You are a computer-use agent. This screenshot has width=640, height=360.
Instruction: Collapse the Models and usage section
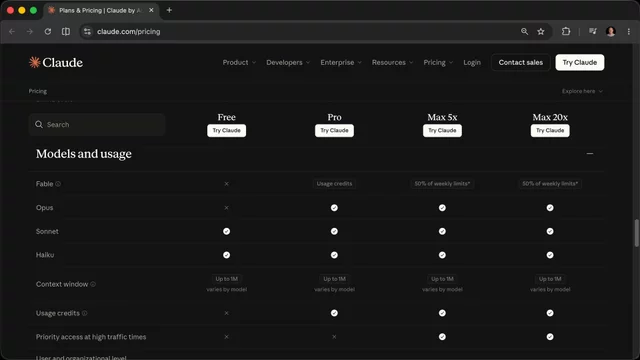(590, 154)
